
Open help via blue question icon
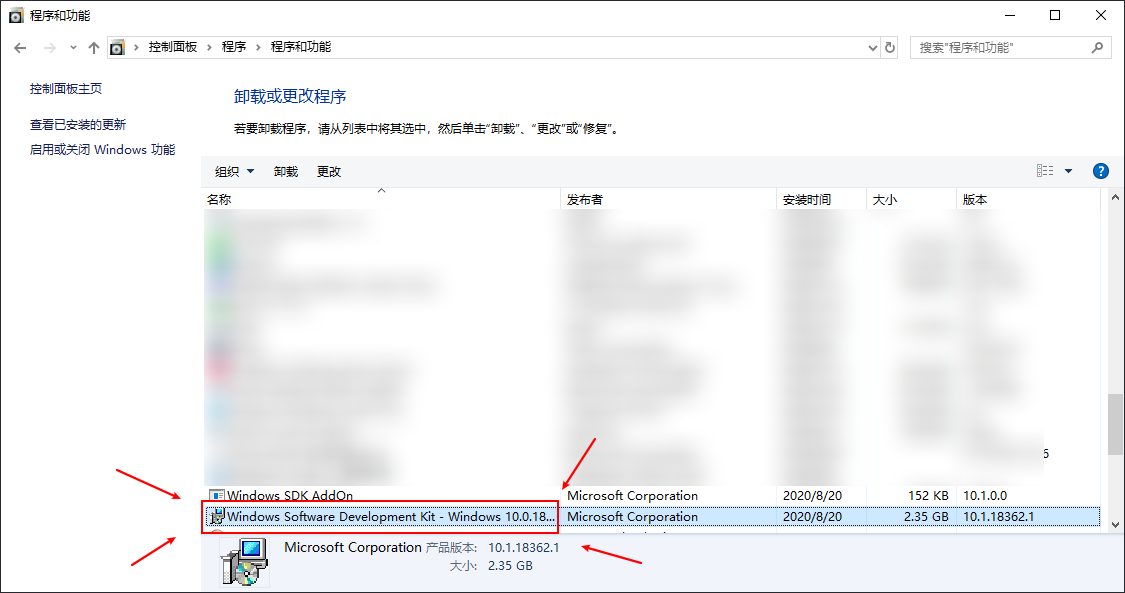1100,171
